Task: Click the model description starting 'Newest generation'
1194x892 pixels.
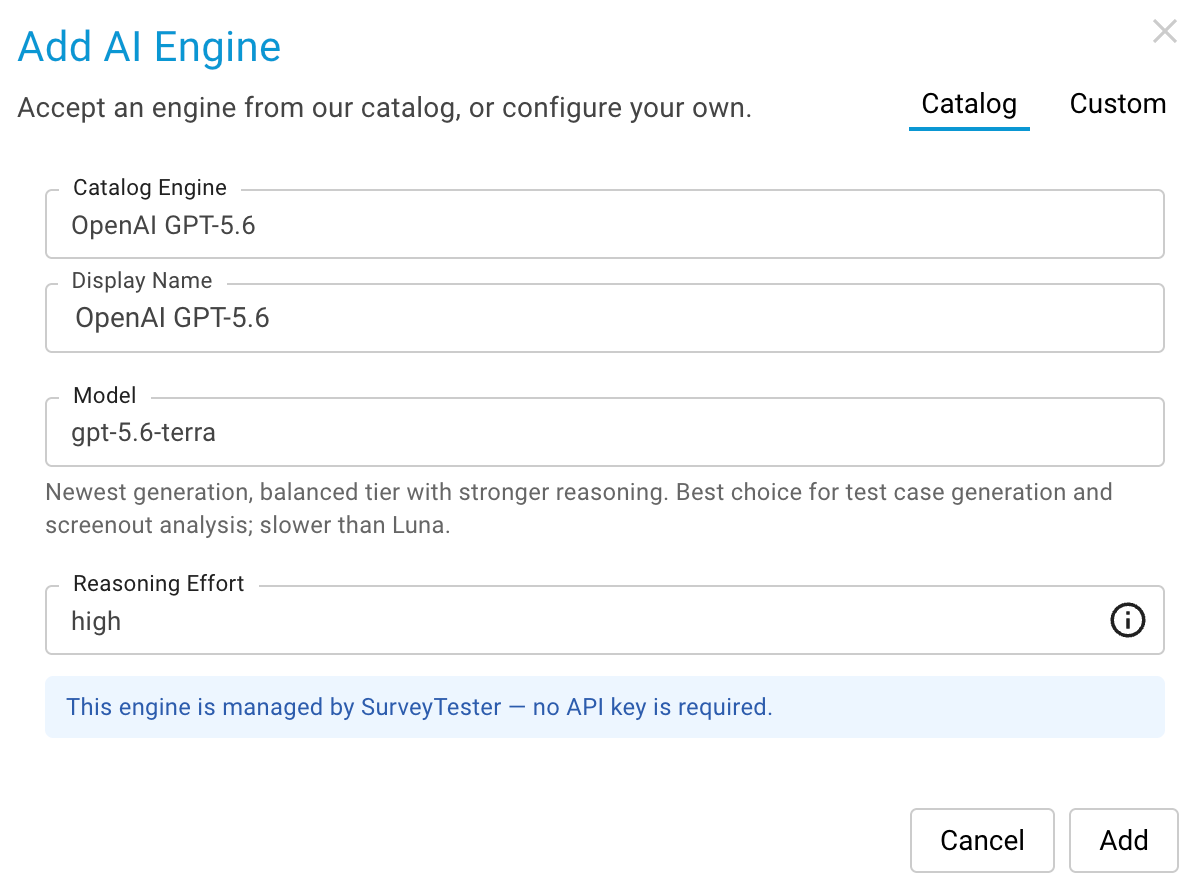Action: [579, 508]
